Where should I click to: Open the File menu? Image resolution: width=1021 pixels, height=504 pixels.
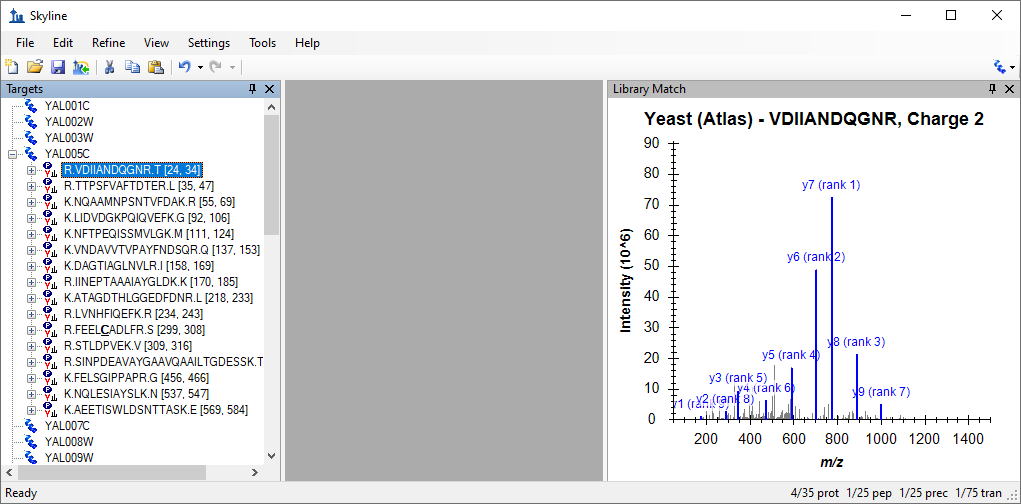pos(25,43)
